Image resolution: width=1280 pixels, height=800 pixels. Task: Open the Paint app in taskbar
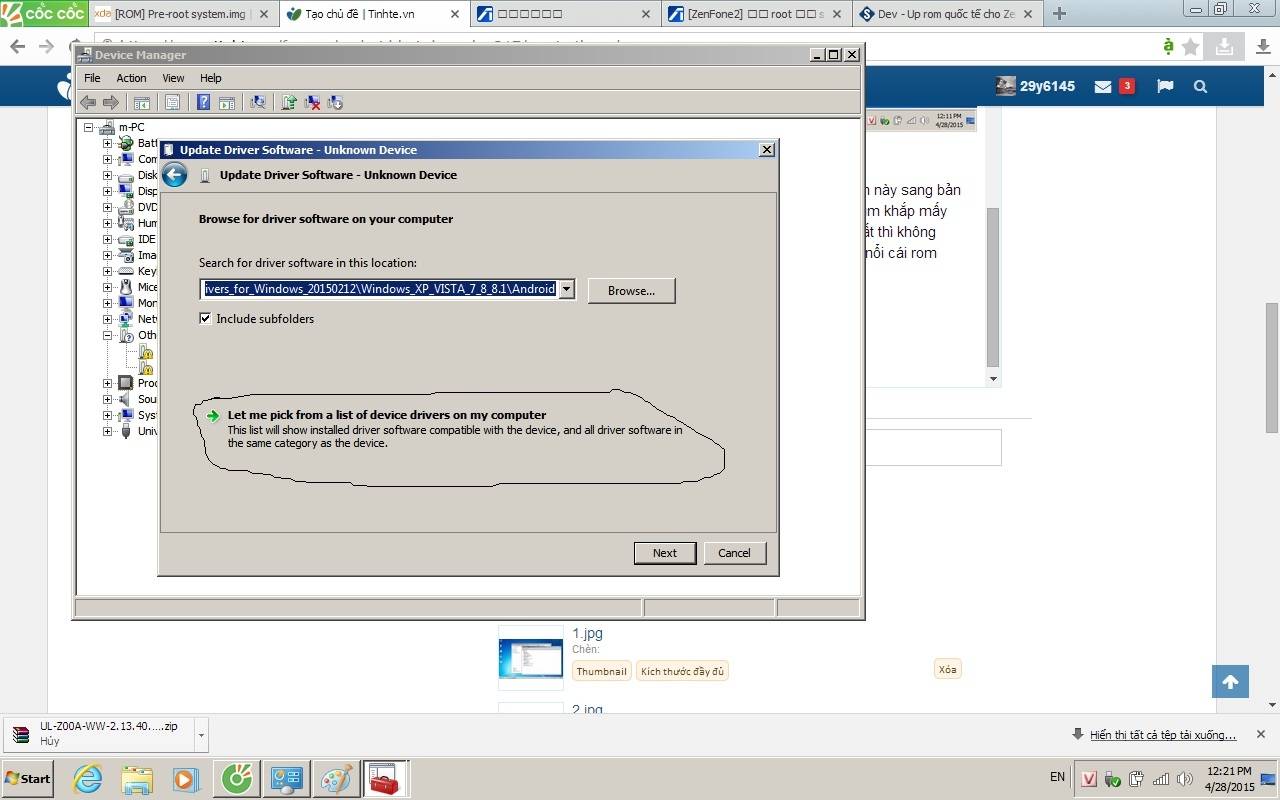coord(335,778)
